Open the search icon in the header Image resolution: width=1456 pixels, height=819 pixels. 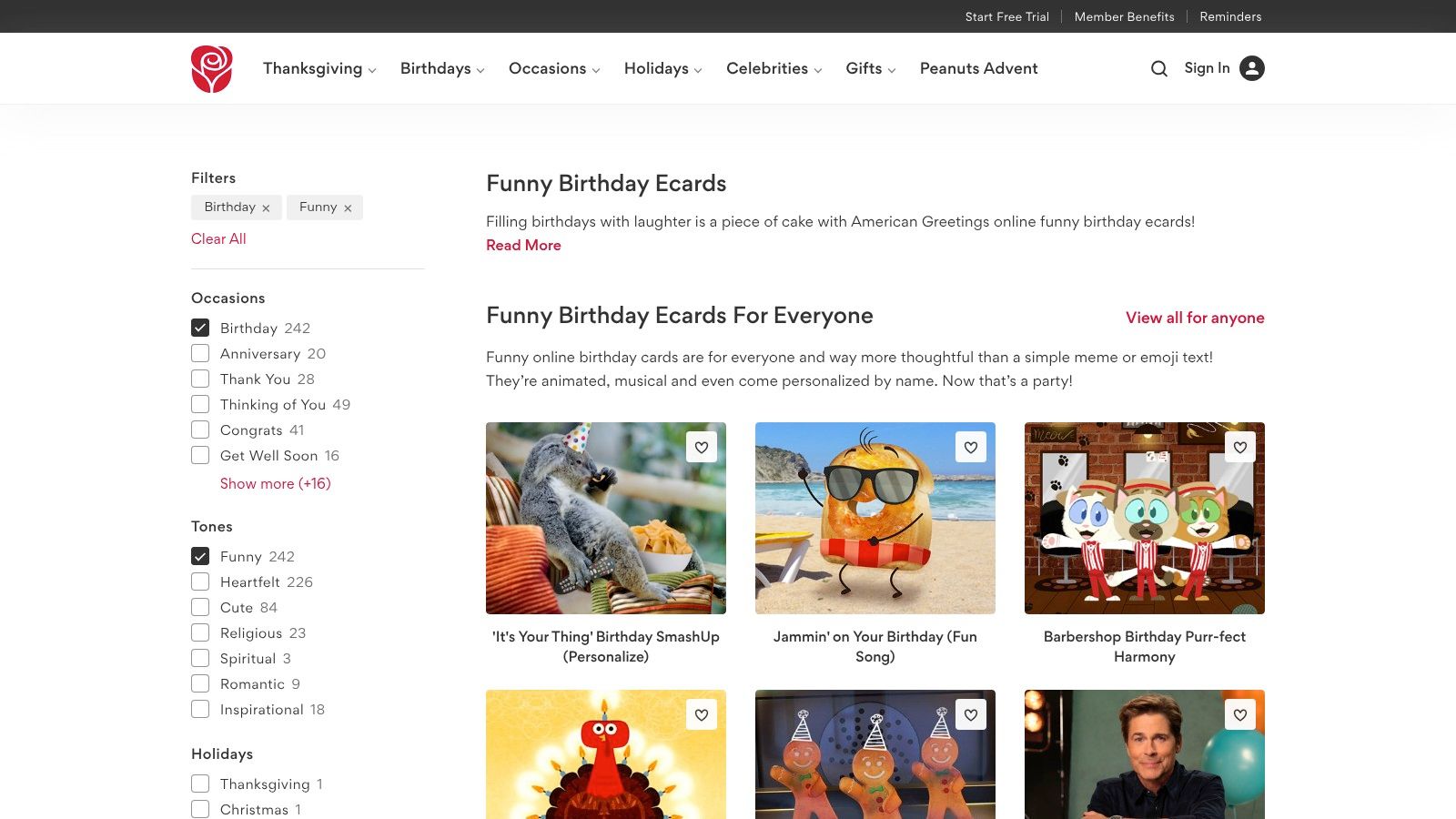[1158, 68]
